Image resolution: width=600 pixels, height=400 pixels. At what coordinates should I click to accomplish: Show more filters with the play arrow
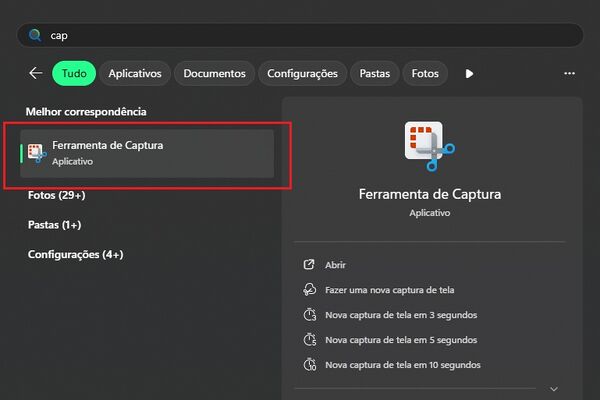pyautogui.click(x=469, y=73)
